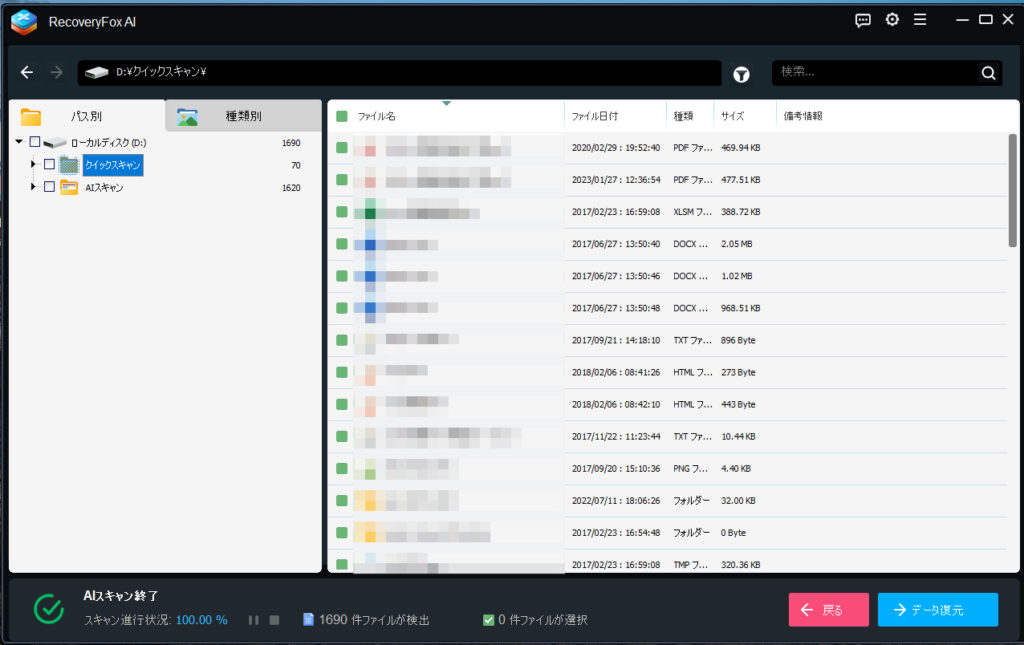
Task: Click the データ復元 button
Action: click(x=937, y=610)
